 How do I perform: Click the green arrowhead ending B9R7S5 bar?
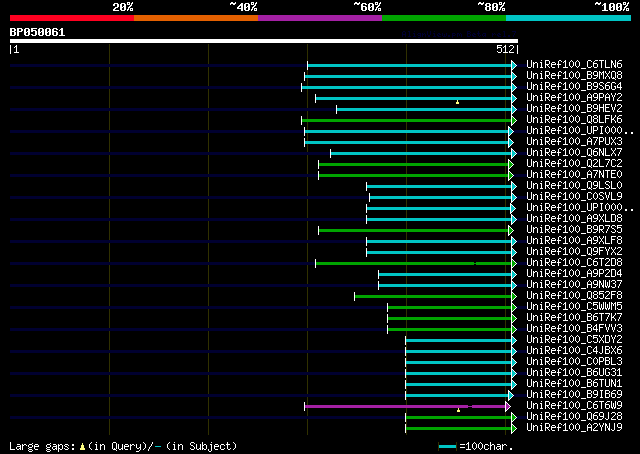click(x=511, y=231)
